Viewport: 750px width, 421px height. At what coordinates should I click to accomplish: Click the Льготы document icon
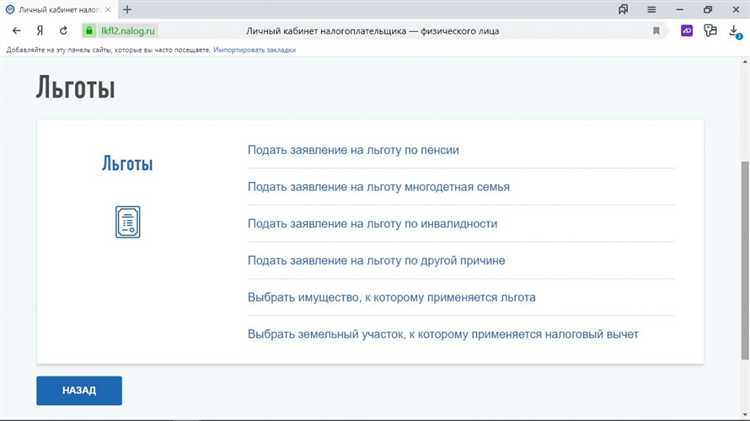pos(128,222)
